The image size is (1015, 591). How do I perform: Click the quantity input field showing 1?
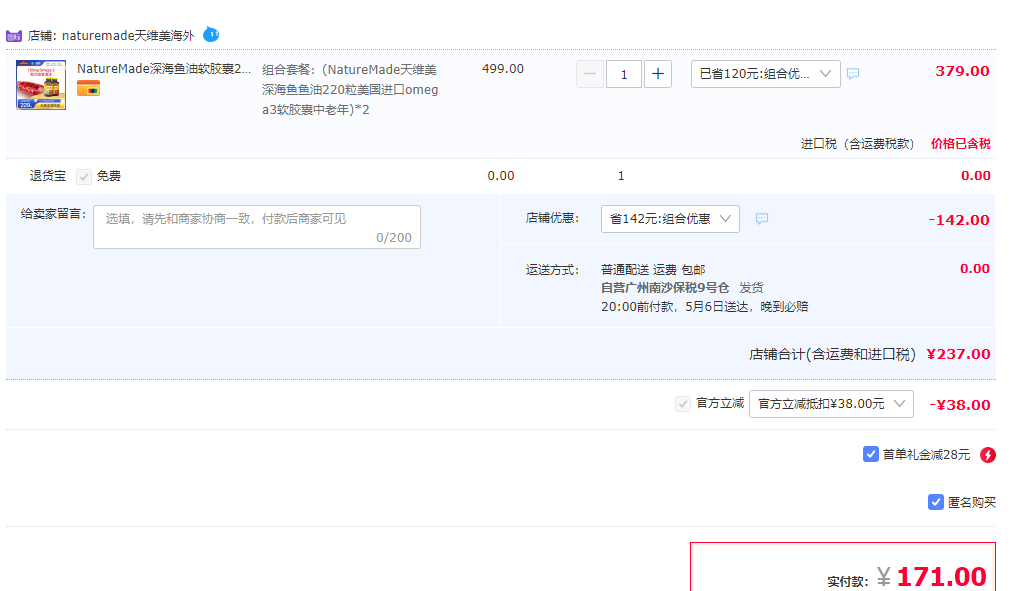tap(624, 74)
